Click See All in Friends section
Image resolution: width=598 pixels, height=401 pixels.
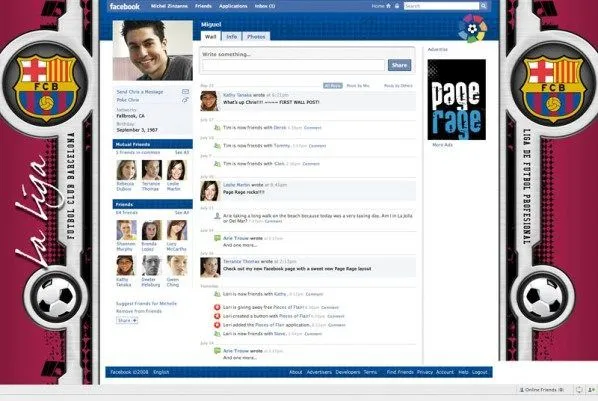click(x=182, y=213)
